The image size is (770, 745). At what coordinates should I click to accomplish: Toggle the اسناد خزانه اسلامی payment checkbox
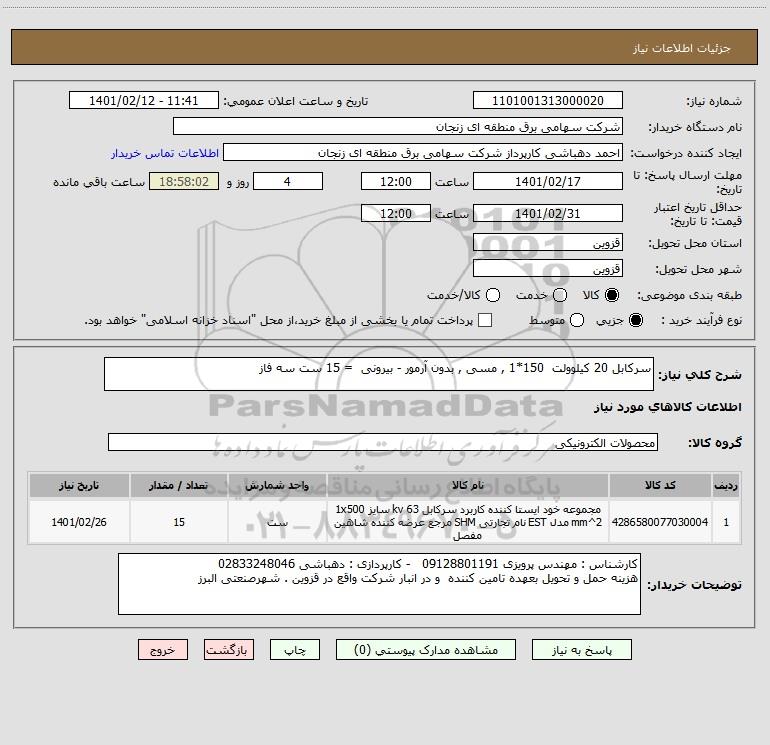485,320
